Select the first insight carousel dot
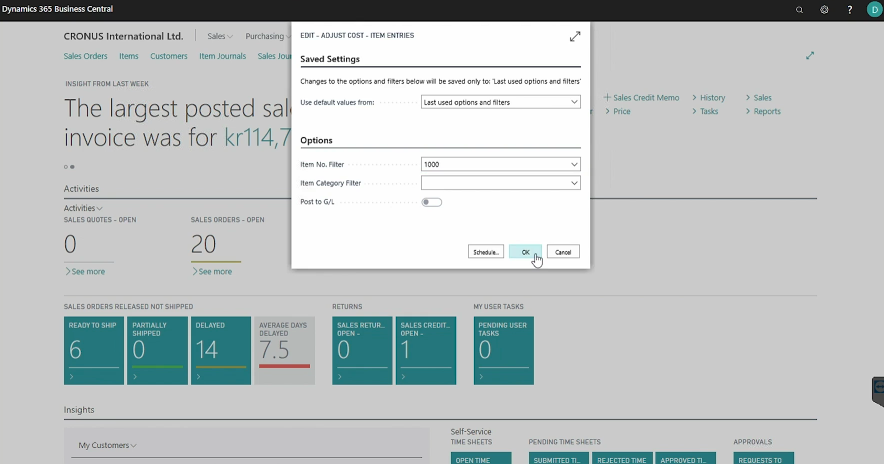Image resolution: width=884 pixels, height=464 pixels. [x=65, y=167]
